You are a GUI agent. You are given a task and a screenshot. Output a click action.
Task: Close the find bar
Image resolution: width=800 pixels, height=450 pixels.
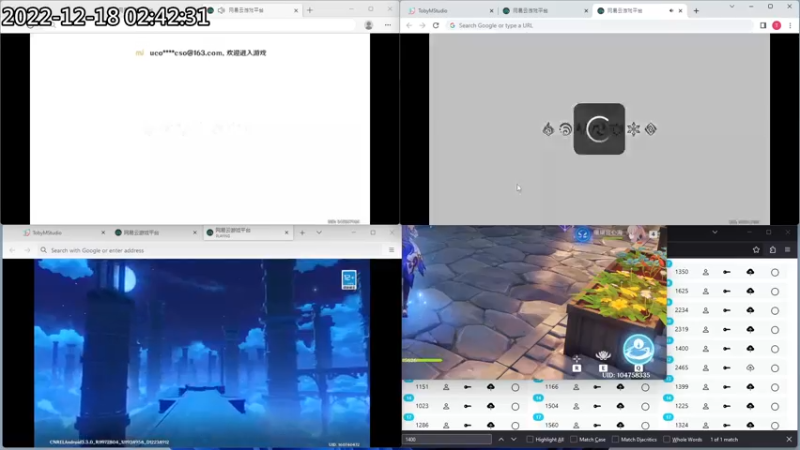click(x=789, y=439)
